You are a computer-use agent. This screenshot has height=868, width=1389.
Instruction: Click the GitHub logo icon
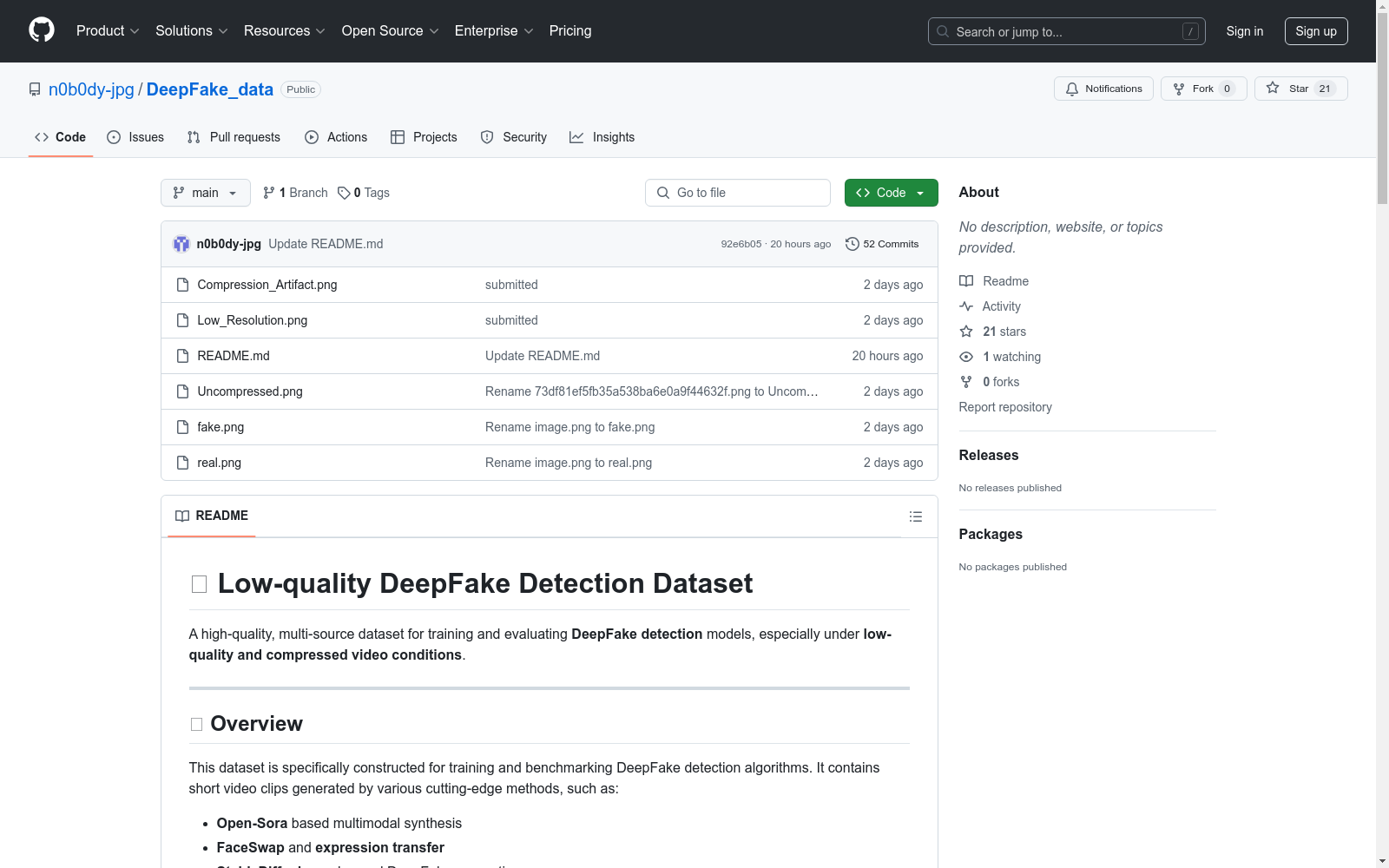tap(42, 30)
